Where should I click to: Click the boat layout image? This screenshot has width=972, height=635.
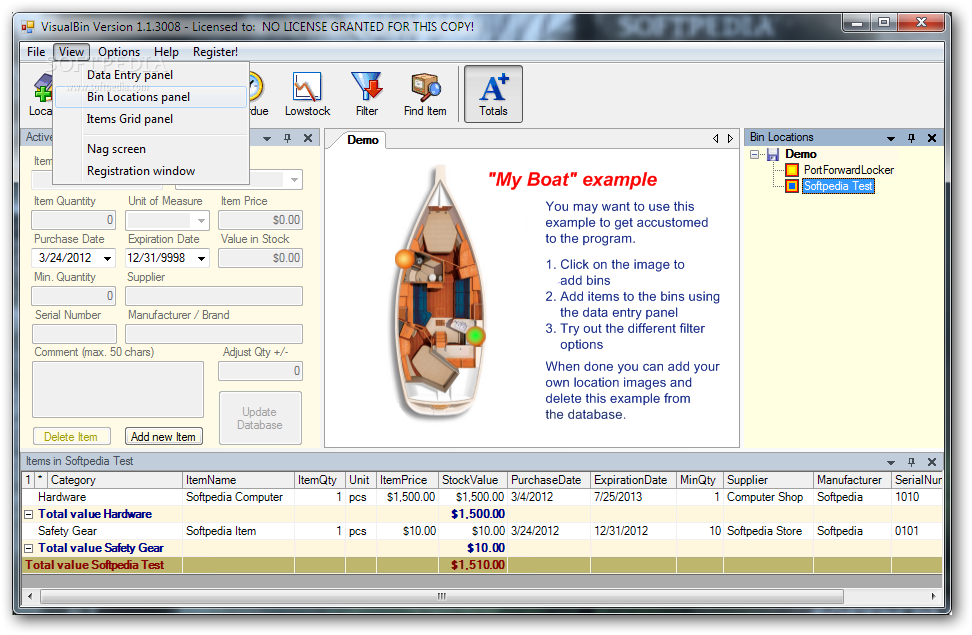pyautogui.click(x=440, y=291)
